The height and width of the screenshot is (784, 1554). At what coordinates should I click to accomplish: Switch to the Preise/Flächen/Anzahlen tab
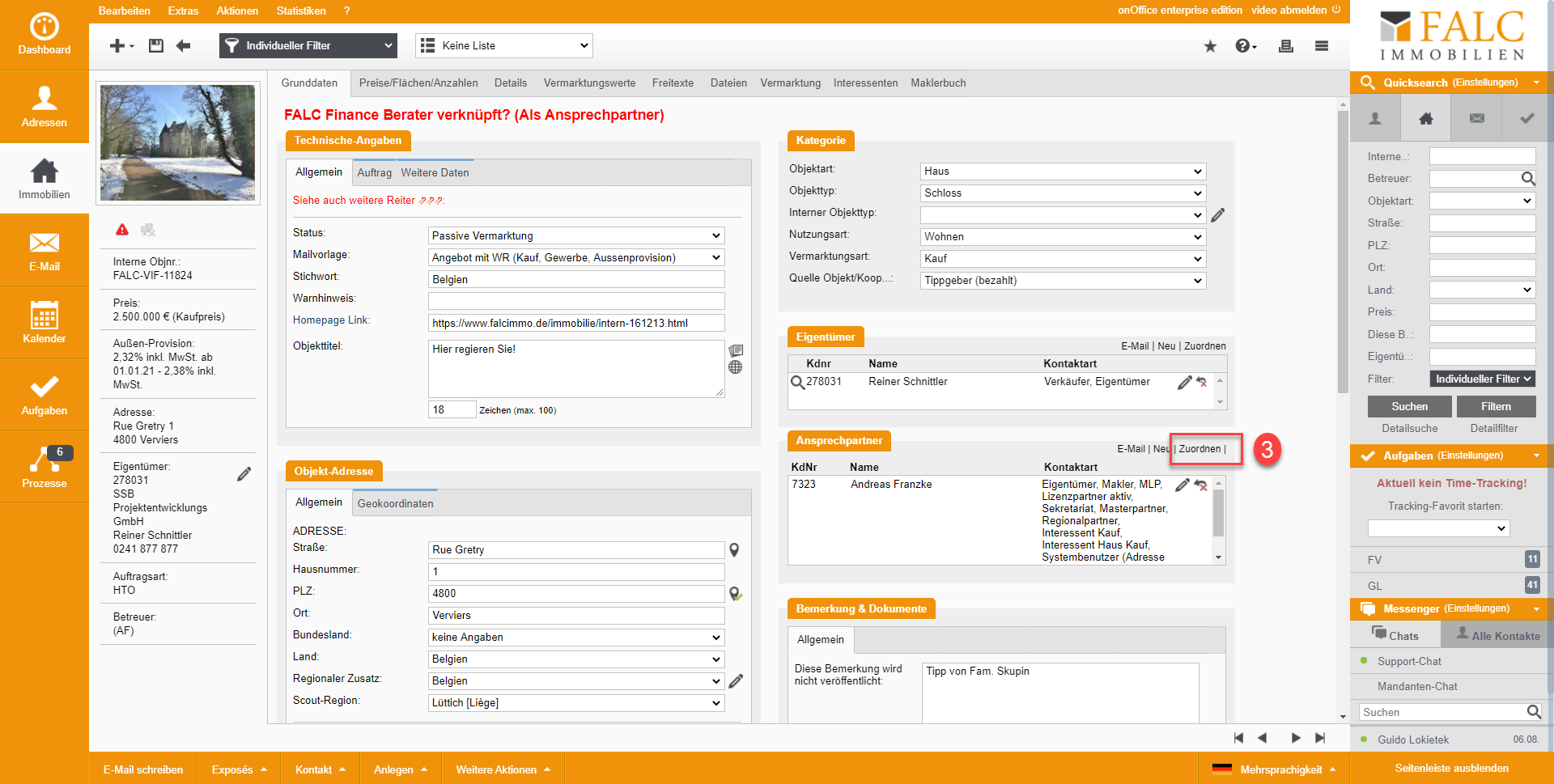(418, 83)
